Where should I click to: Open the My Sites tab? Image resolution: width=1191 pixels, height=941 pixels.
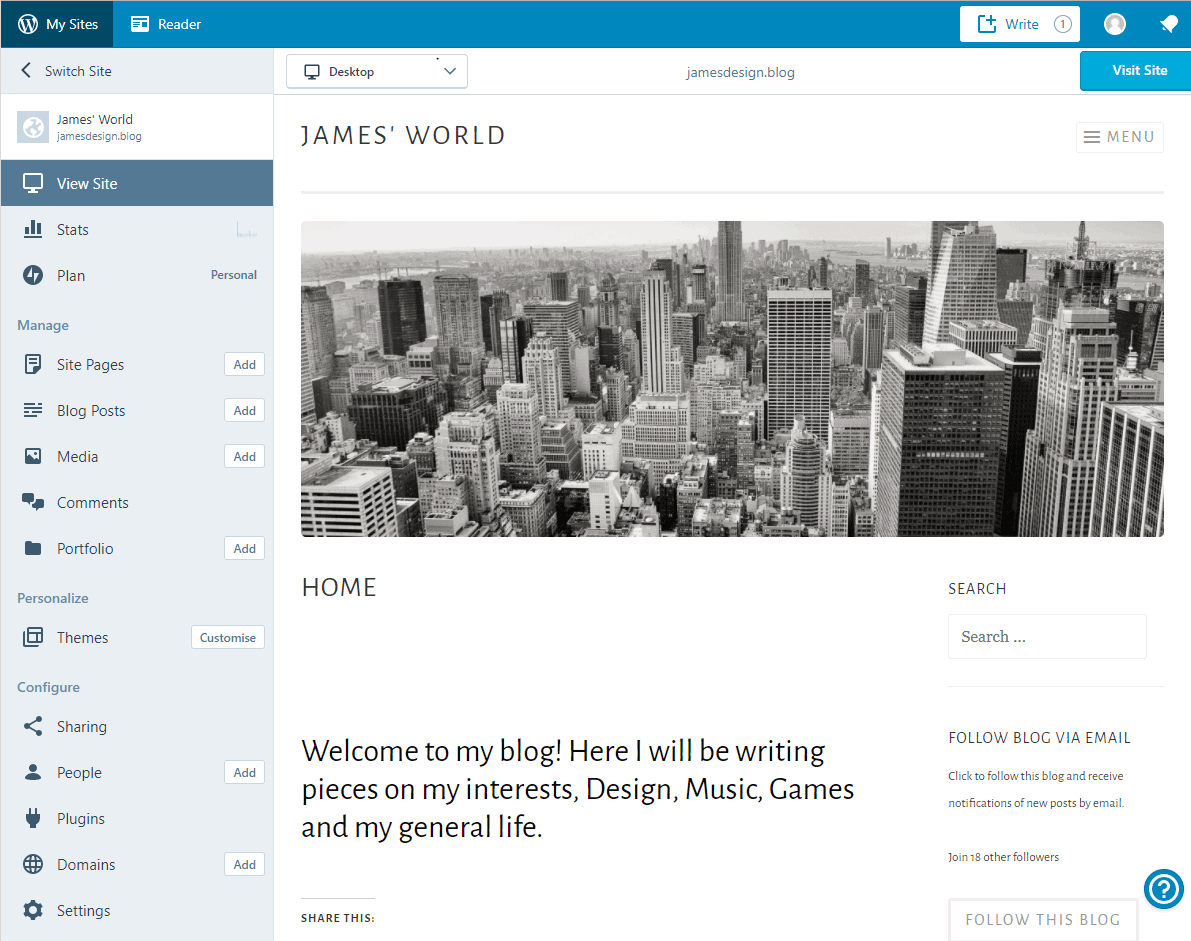tap(58, 24)
